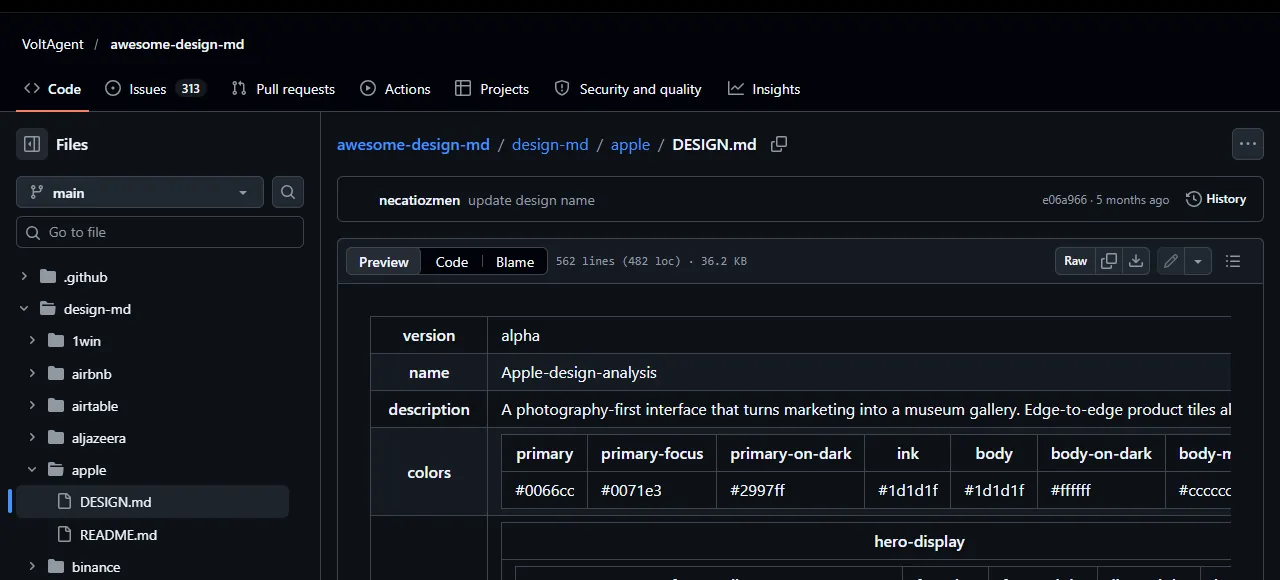Screen dimensions: 1280x580
Task: Click the Apple-design-analysis name cell
Action: tap(859, 372)
